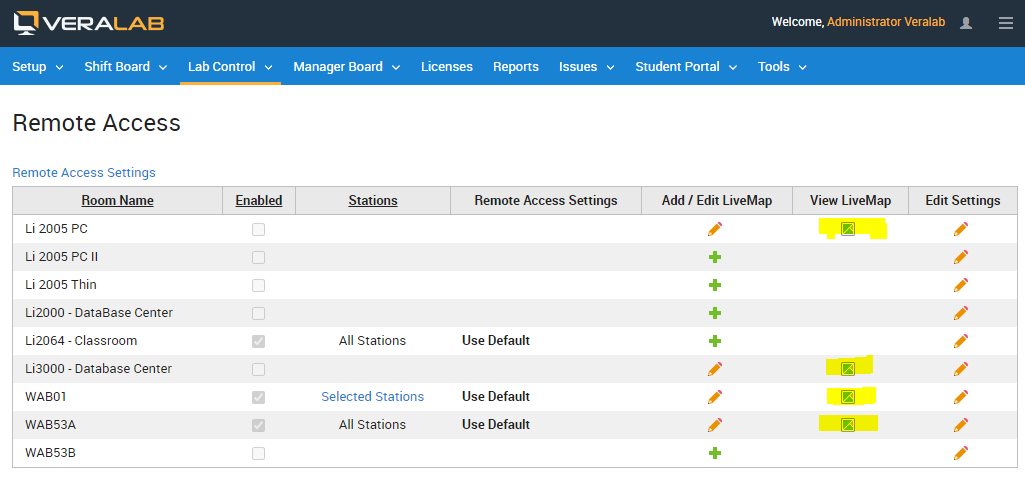Open the Licenses page
The image size is (1025, 485).
pos(446,67)
